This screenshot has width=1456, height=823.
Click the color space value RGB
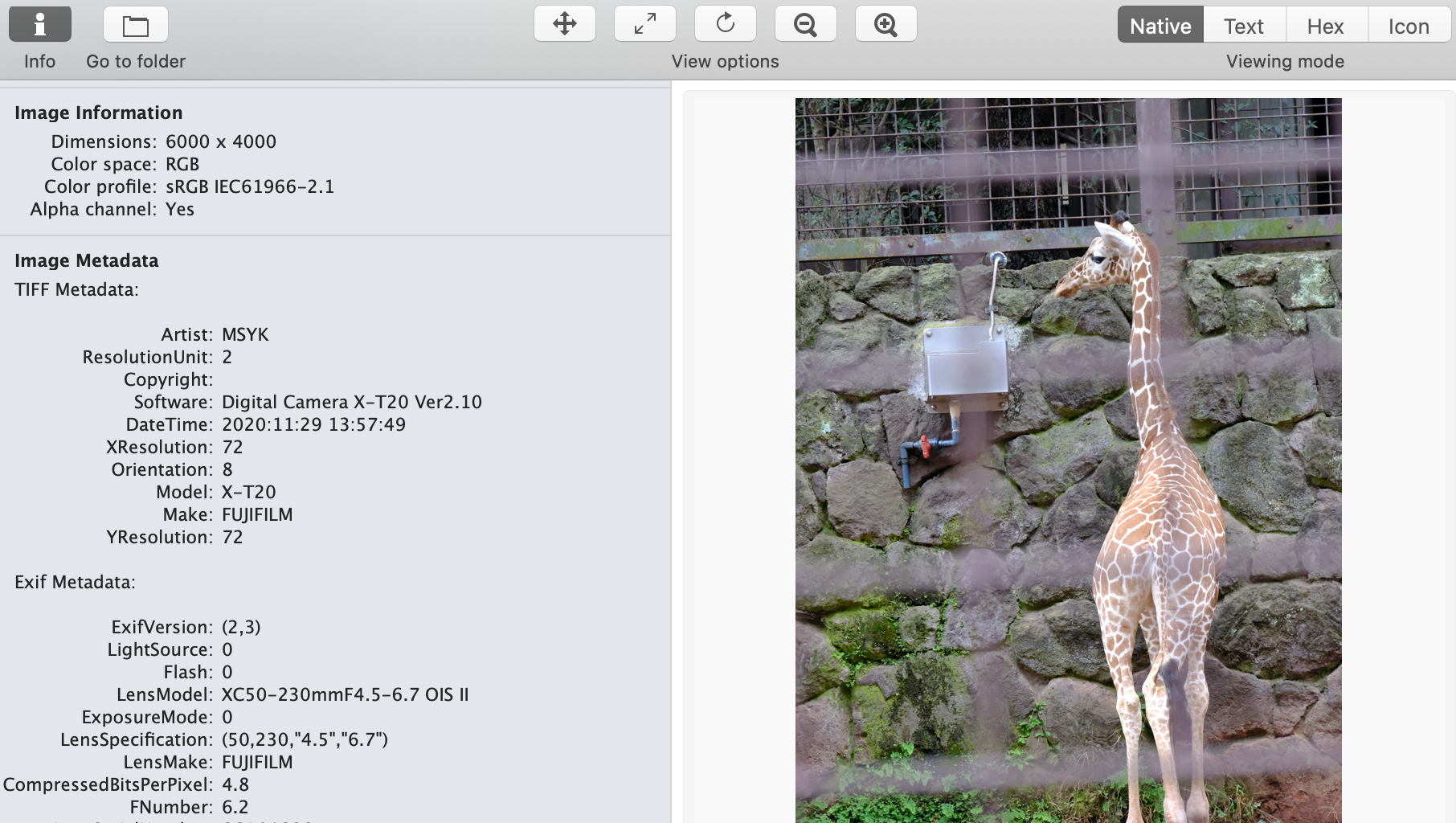click(x=182, y=164)
